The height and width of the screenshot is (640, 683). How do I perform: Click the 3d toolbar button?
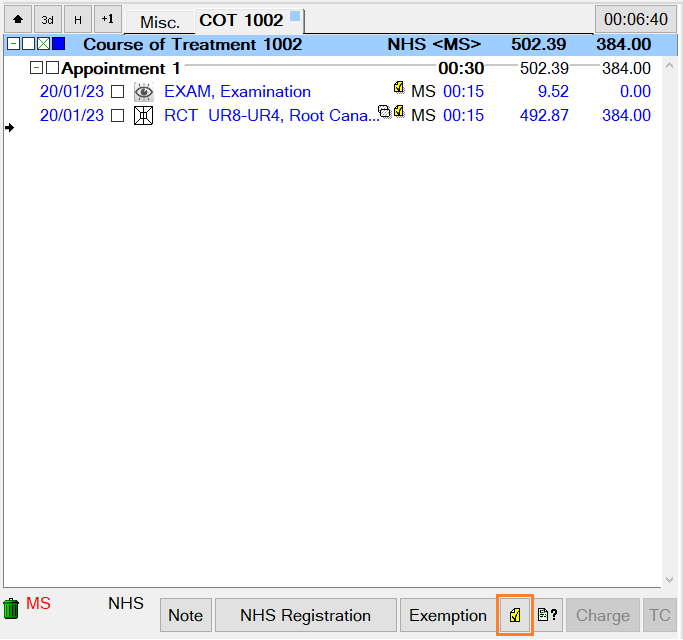(47, 20)
